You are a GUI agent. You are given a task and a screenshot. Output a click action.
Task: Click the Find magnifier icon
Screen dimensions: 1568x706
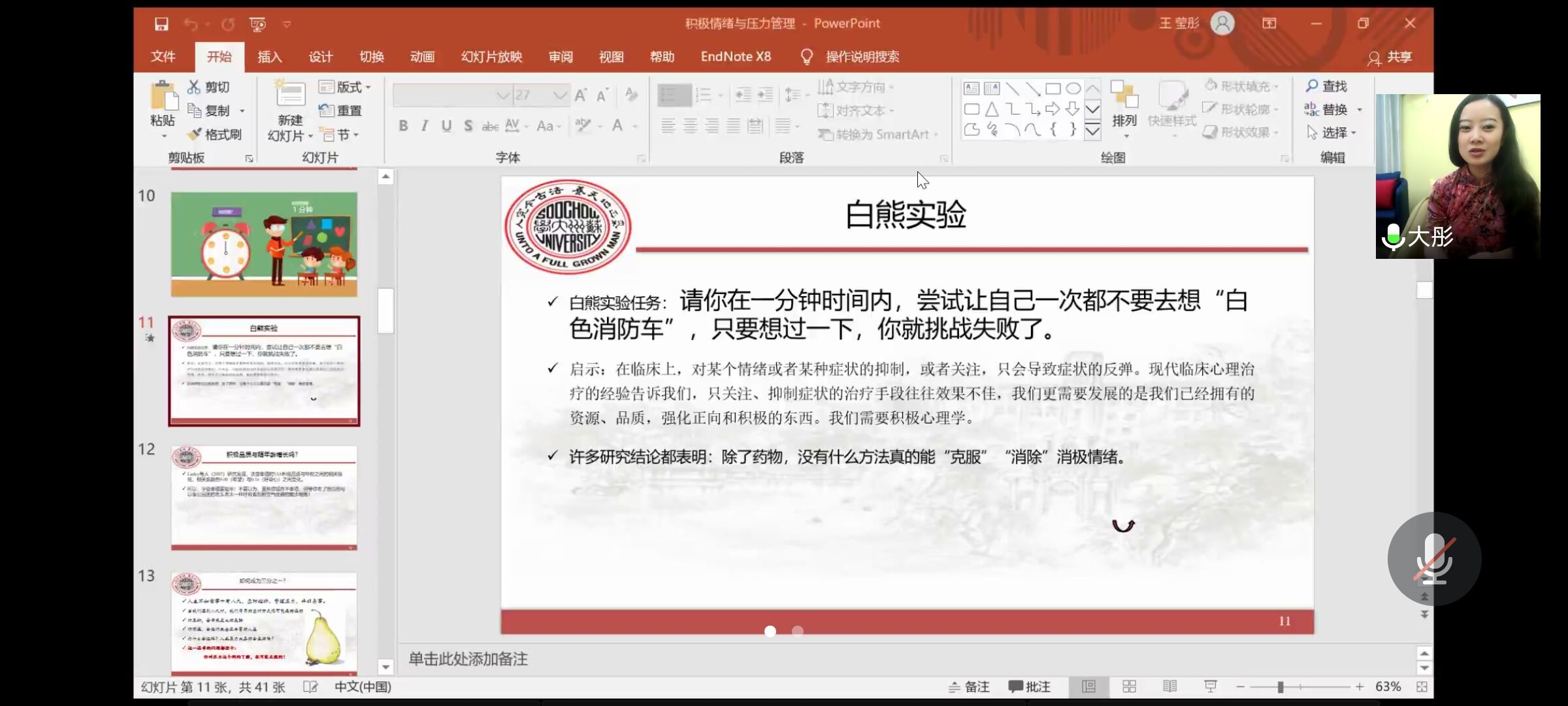pos(1312,86)
